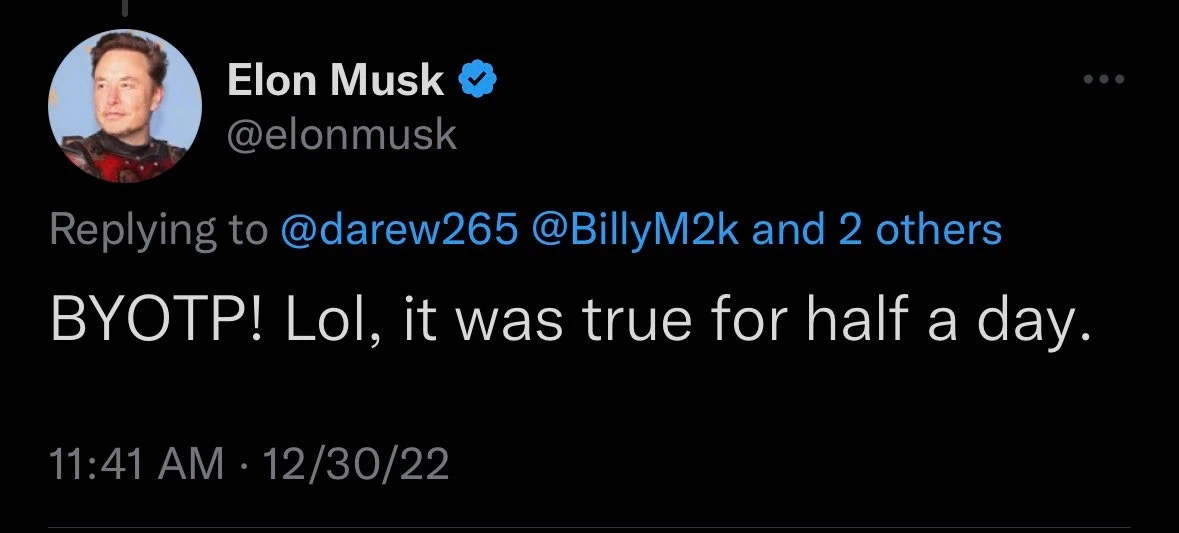Show the "and 2 others" recipients
Viewport: 1179px width, 533px height.
coord(876,230)
